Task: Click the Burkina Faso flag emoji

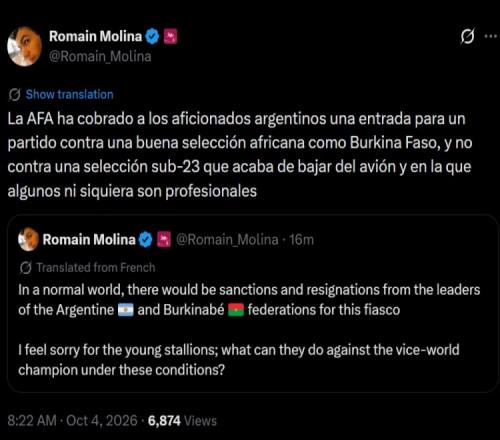Action: coord(236,310)
